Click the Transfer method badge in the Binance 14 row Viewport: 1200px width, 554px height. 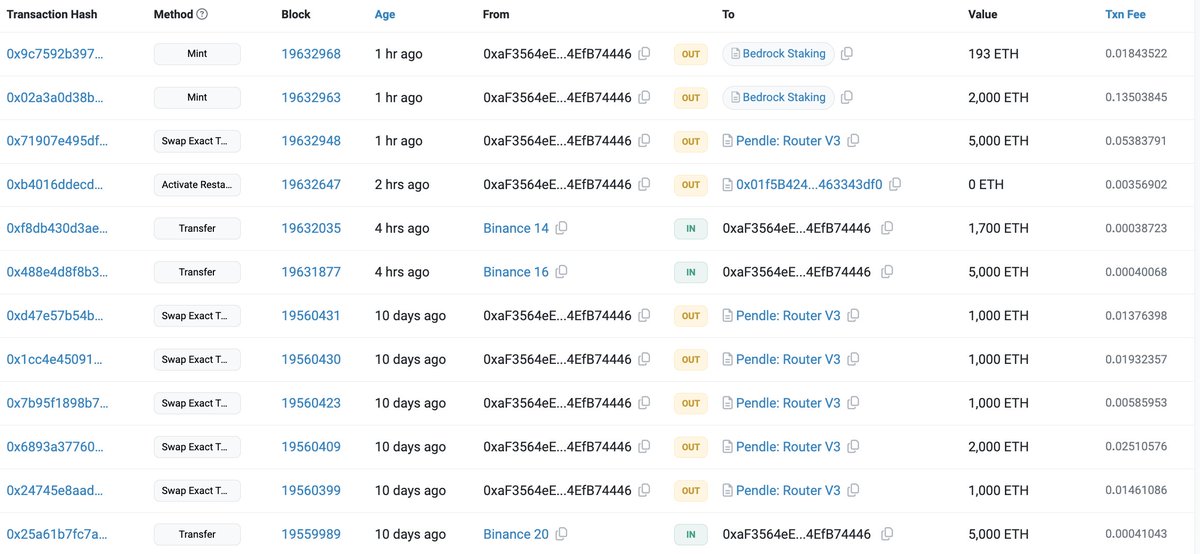point(197,228)
